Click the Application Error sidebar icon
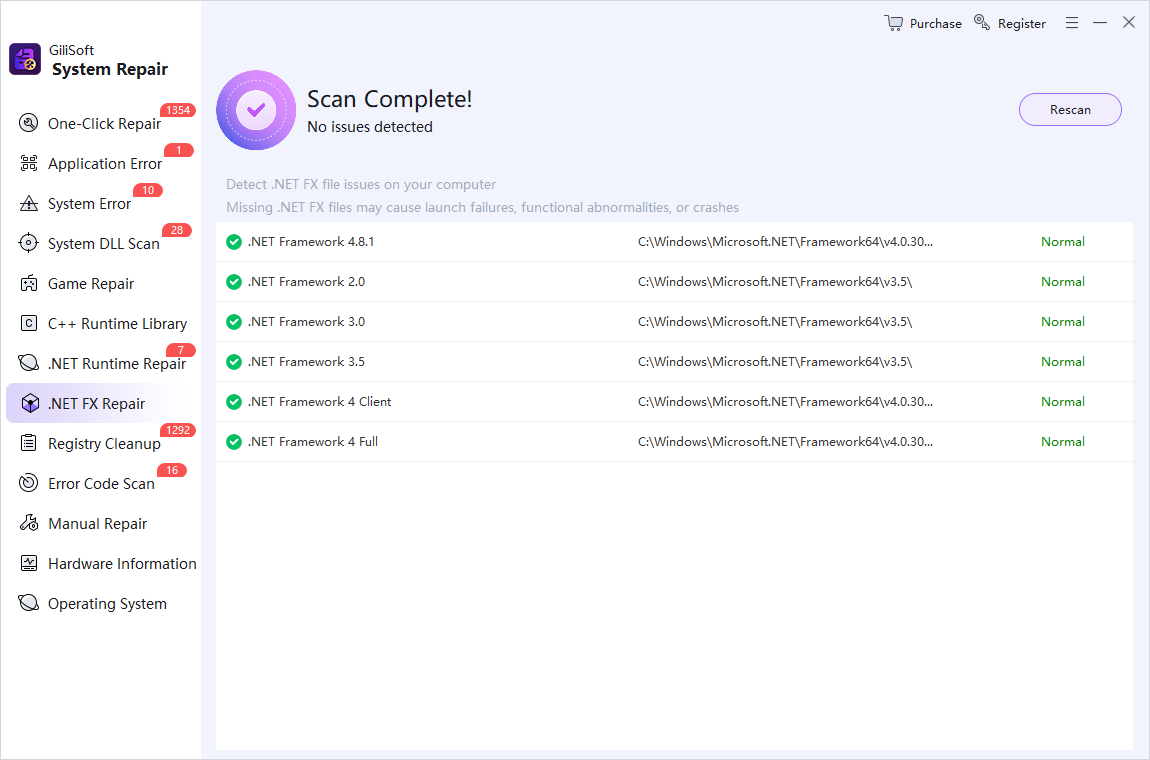The width and height of the screenshot is (1150, 760). click(29, 163)
